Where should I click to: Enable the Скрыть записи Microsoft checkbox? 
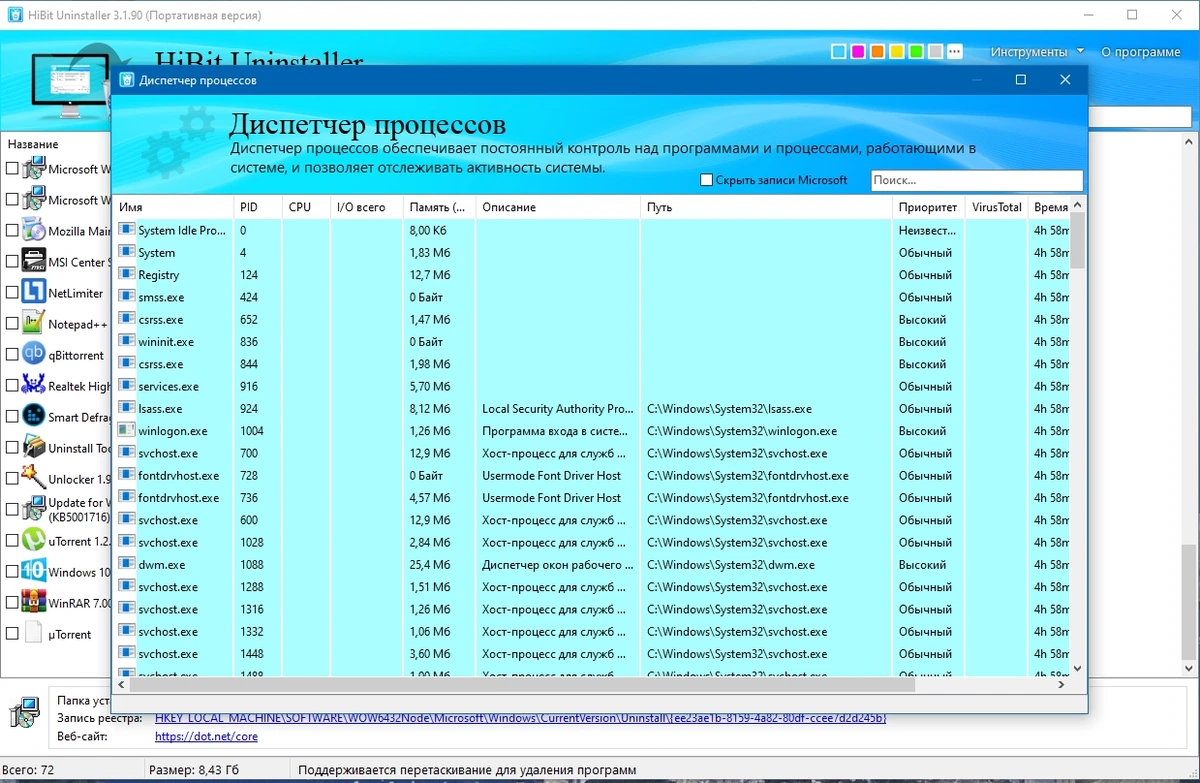pos(707,180)
